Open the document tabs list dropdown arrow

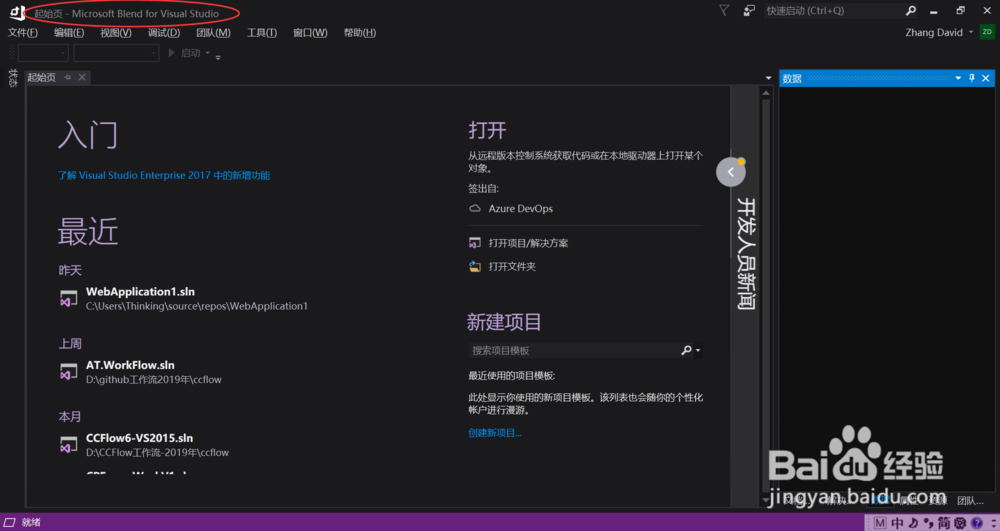768,78
